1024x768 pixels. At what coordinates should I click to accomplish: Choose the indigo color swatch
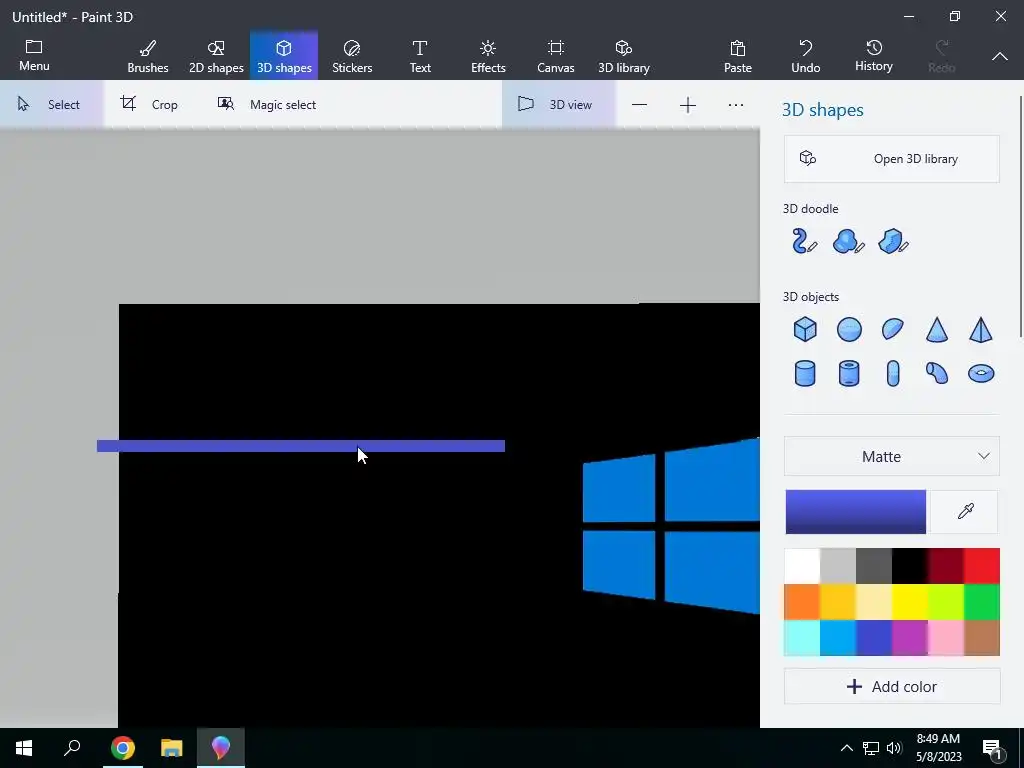874,637
